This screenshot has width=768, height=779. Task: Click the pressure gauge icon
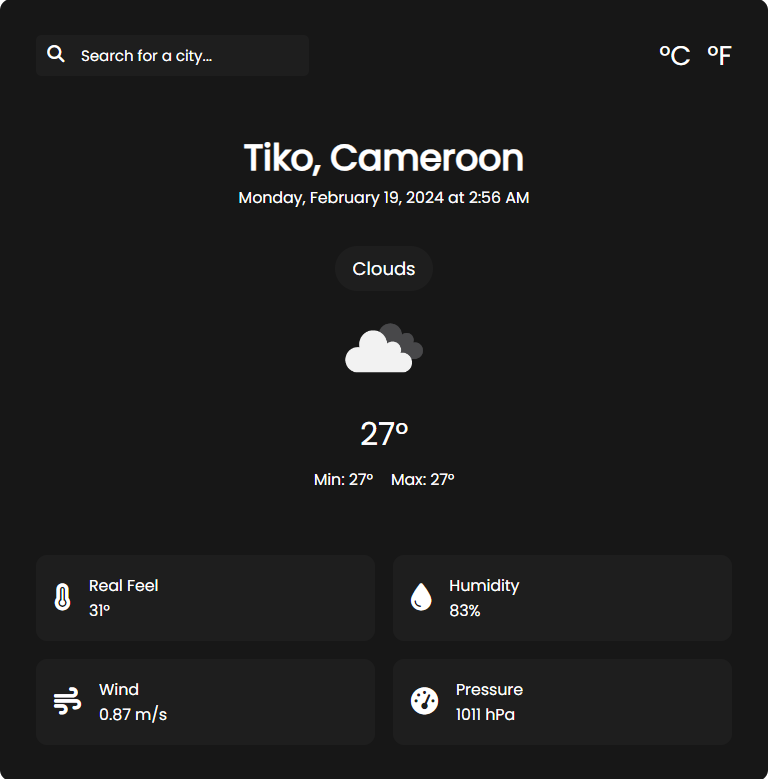pos(425,701)
